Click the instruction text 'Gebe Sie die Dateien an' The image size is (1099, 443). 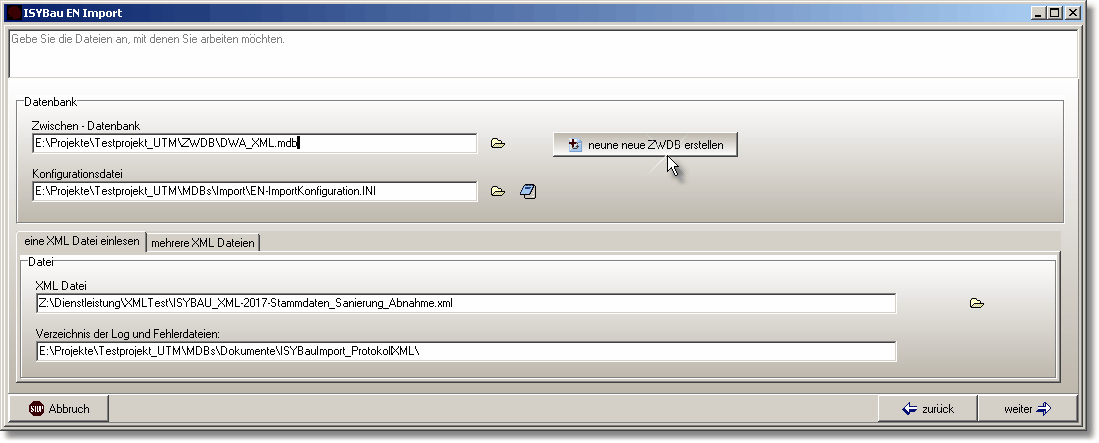(148, 39)
